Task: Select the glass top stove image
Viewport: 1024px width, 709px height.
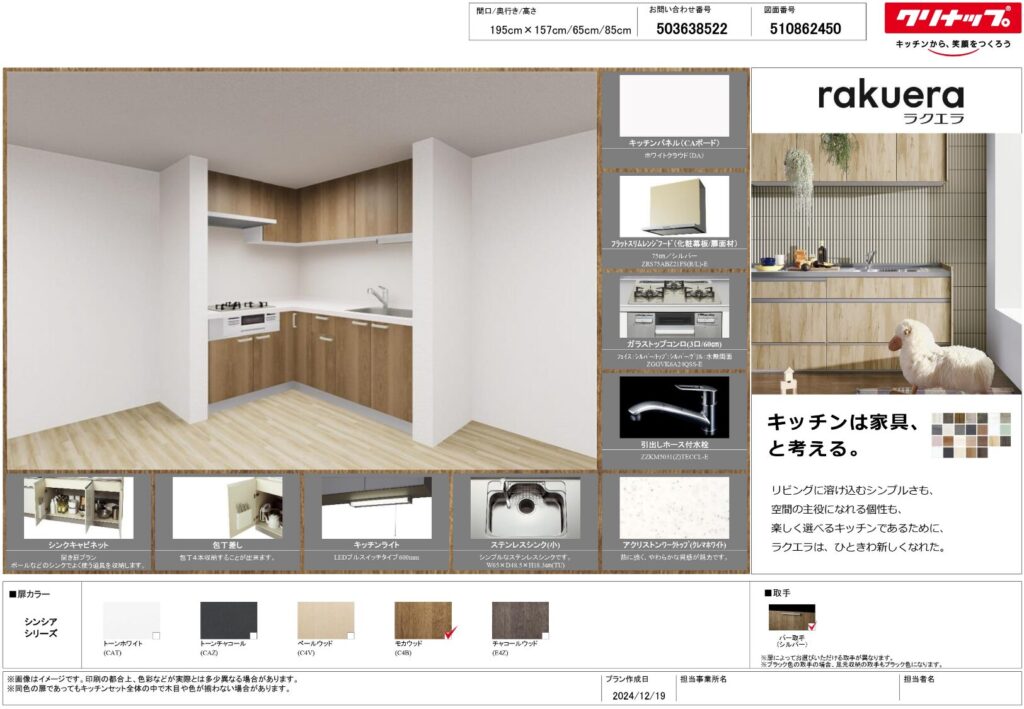Action: pos(674,308)
